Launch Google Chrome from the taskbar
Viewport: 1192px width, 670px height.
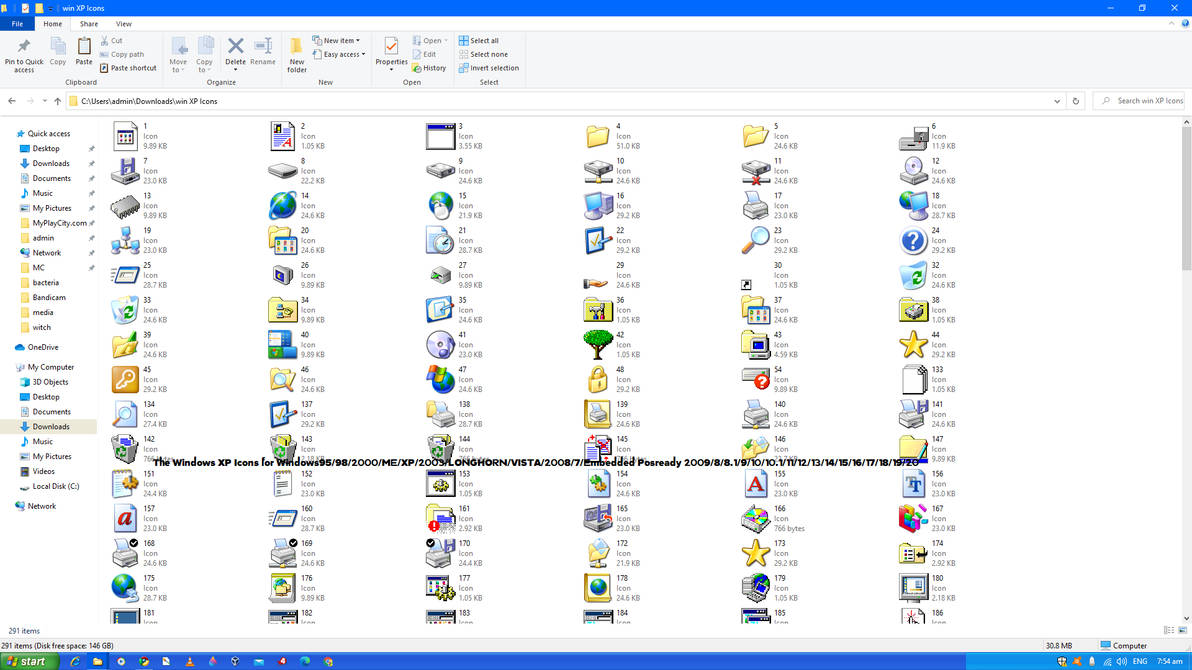click(x=143, y=662)
